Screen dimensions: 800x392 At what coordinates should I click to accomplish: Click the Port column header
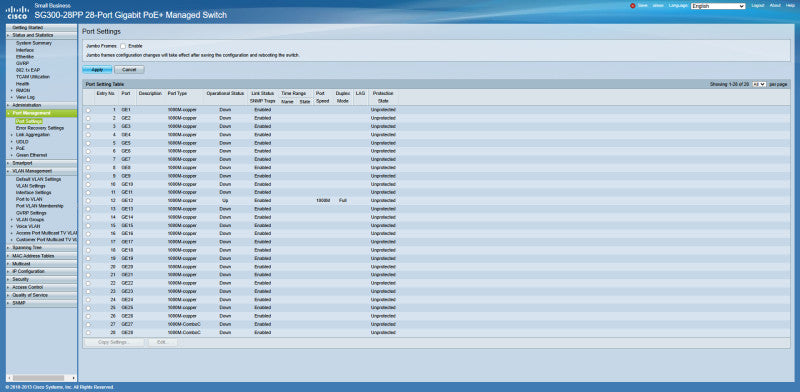point(126,94)
